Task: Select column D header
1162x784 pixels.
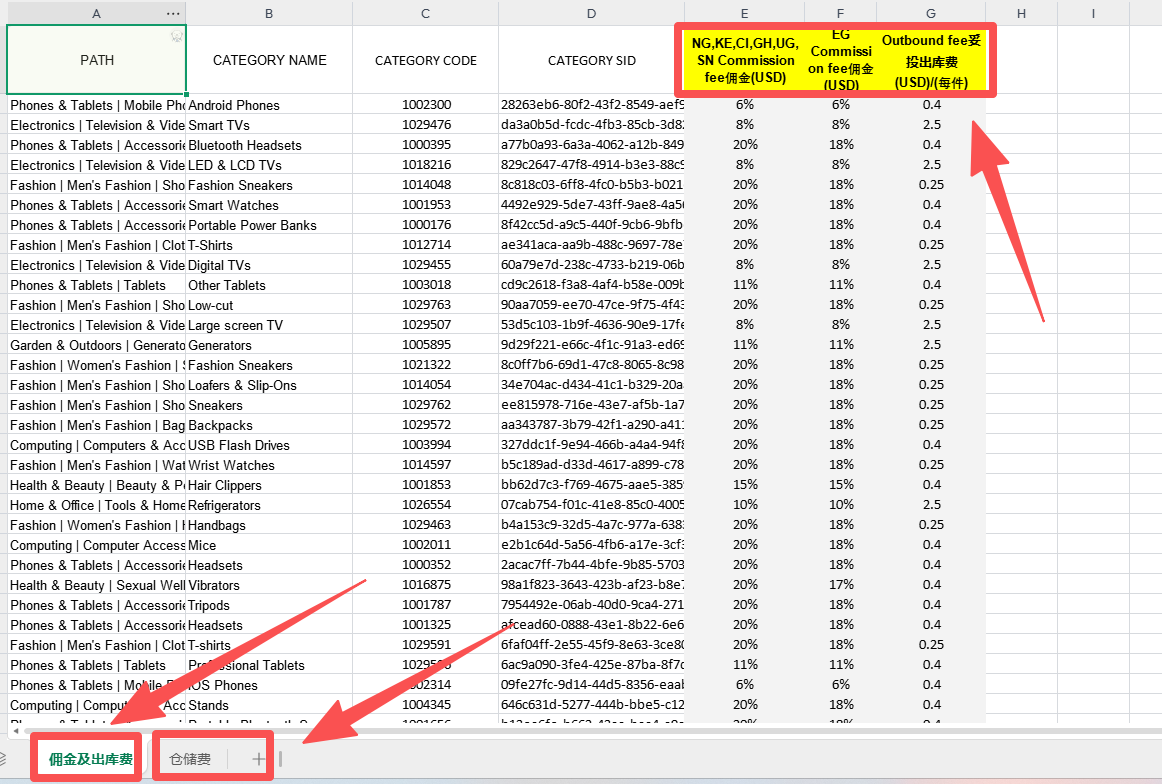Action: point(591,13)
